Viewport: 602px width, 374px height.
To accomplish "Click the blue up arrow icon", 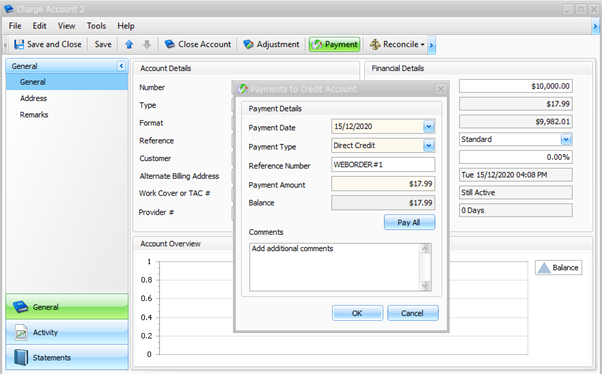I will click(x=129, y=45).
